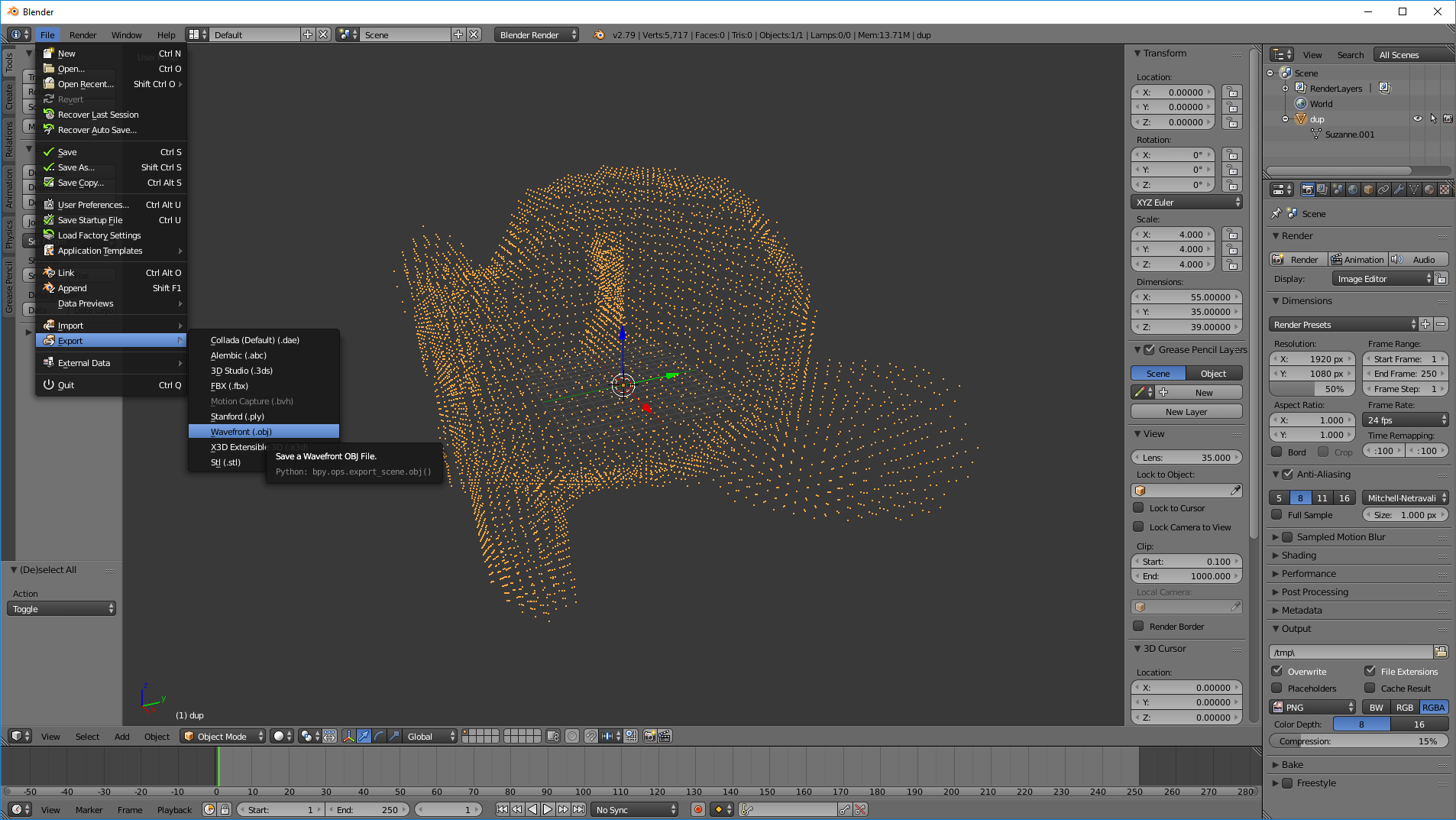Click the Animation render button

[x=1357, y=260]
